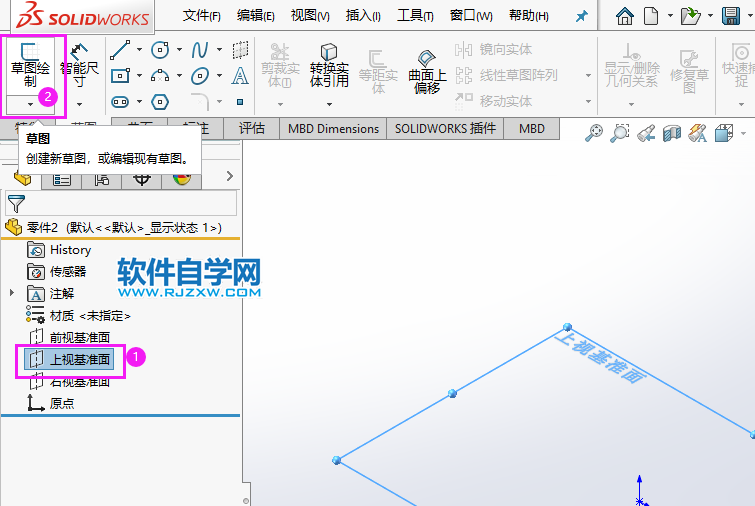Switch to the 评估 tab
The width and height of the screenshot is (755, 506).
click(251, 129)
